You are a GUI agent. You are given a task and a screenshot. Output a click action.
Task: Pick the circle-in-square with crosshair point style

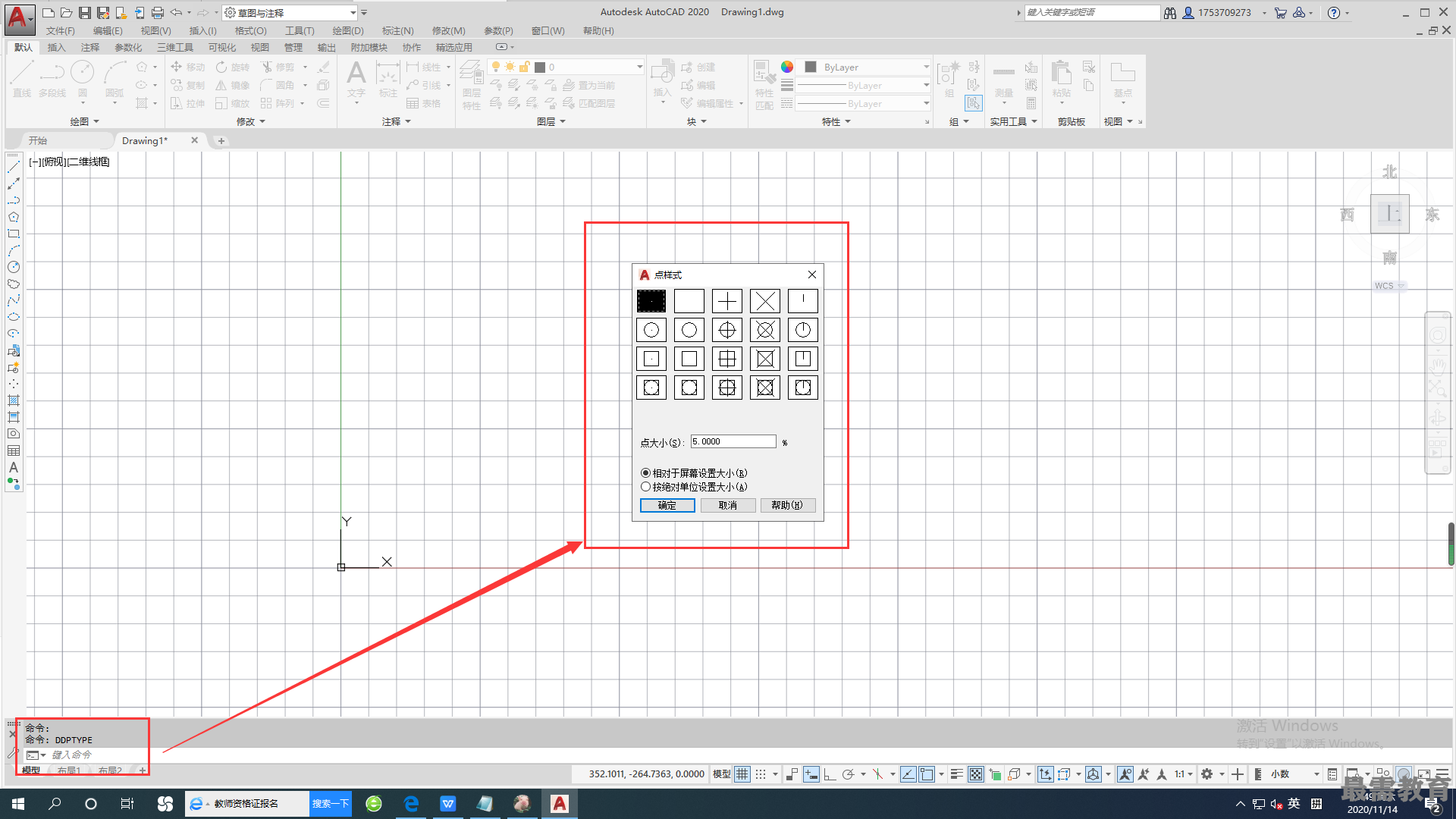726,388
